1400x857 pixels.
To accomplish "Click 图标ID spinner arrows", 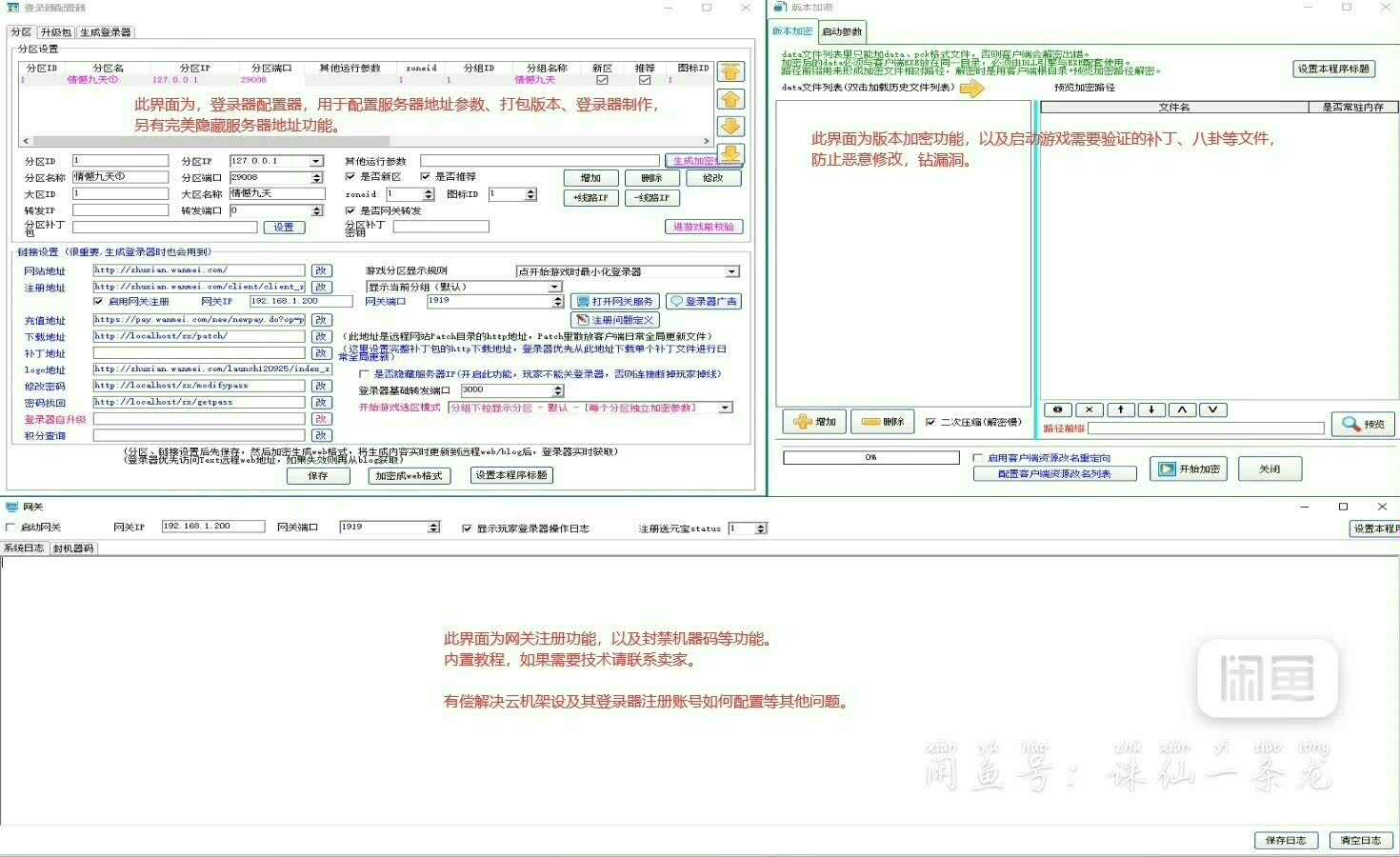I will [530, 194].
